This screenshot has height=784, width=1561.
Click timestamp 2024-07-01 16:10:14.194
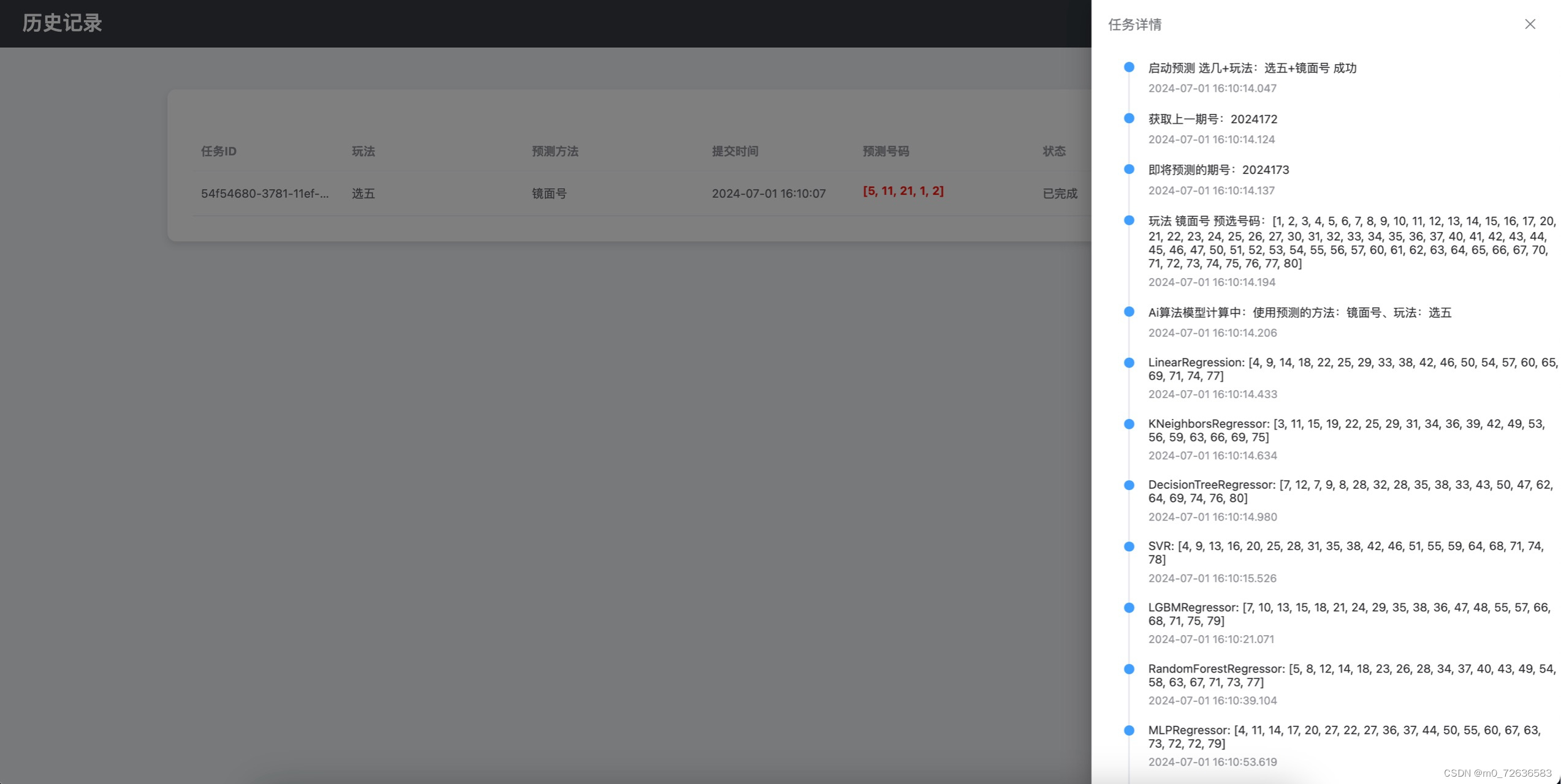coord(1212,282)
